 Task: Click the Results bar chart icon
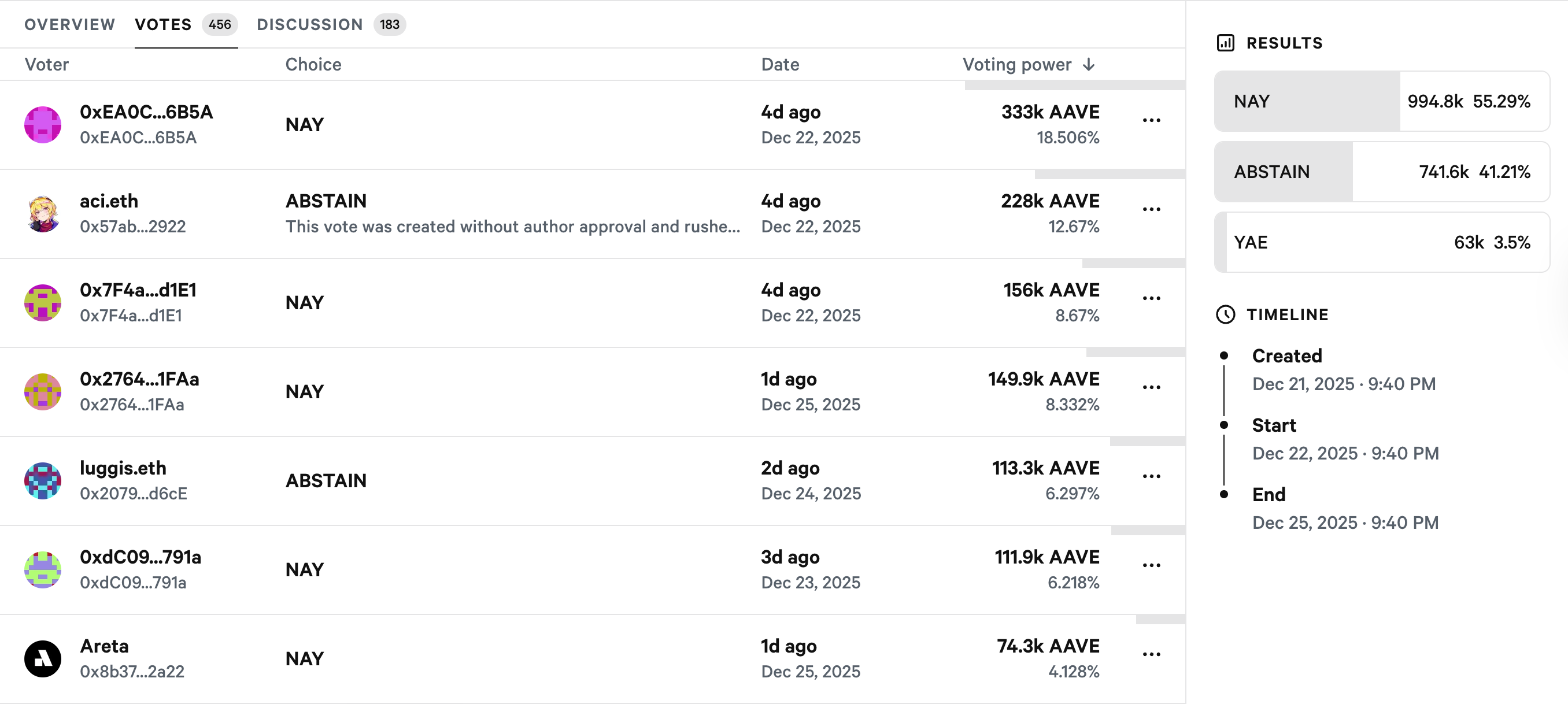click(1226, 43)
